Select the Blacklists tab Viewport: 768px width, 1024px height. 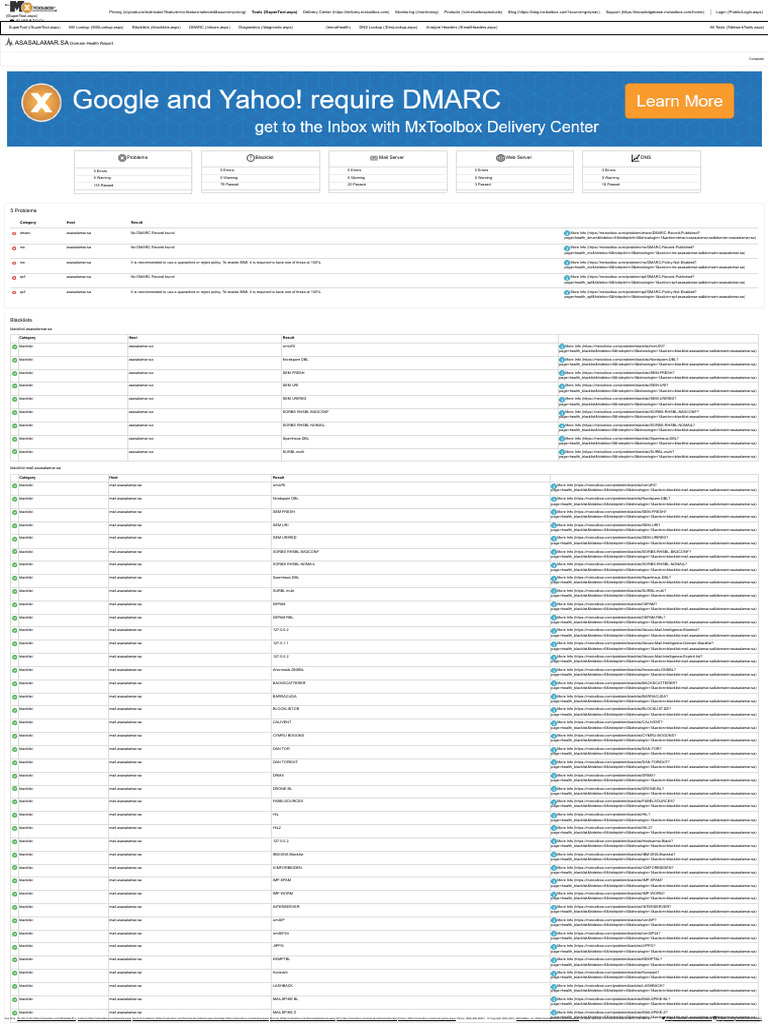tap(156, 27)
